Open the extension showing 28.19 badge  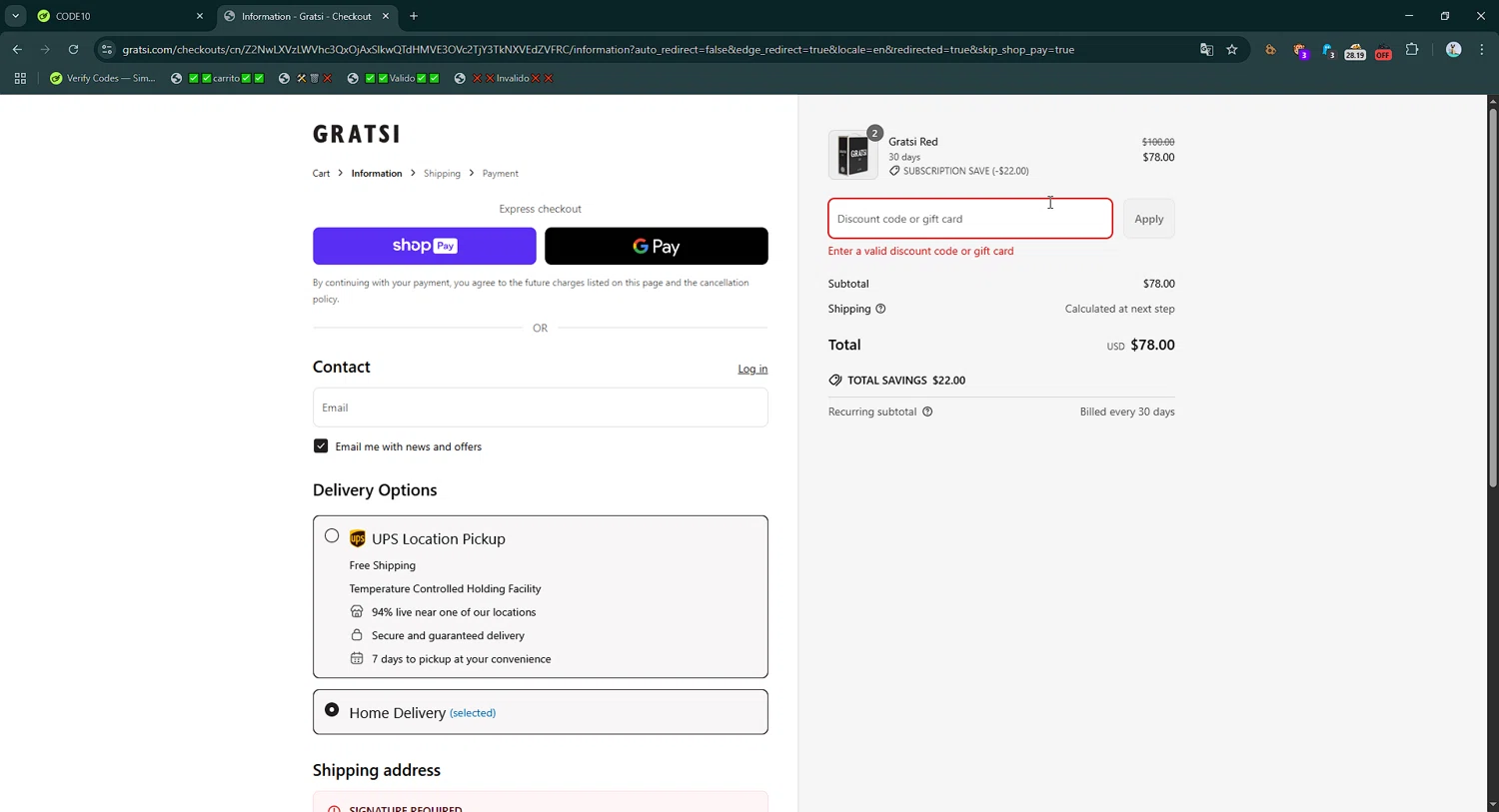pyautogui.click(x=1355, y=50)
